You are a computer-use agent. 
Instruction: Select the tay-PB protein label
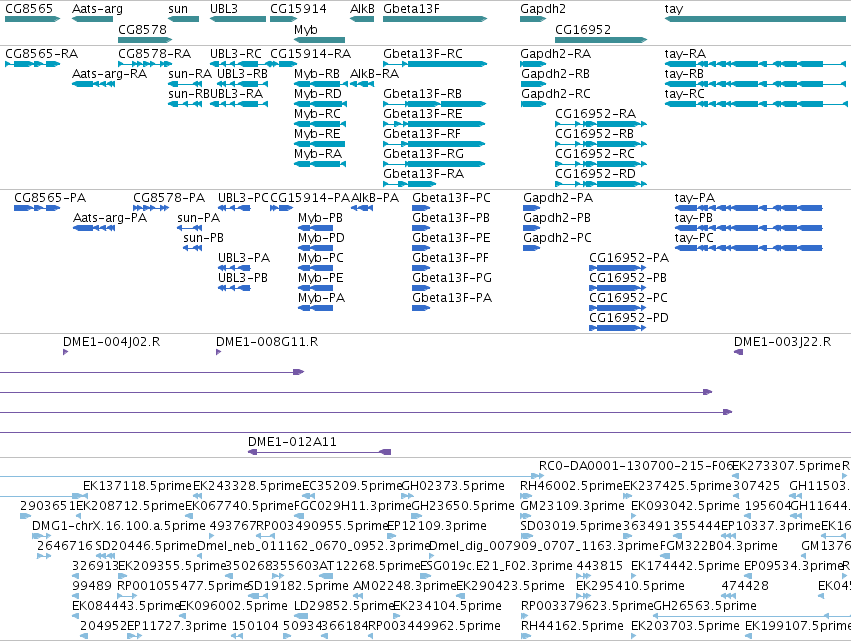(694, 219)
